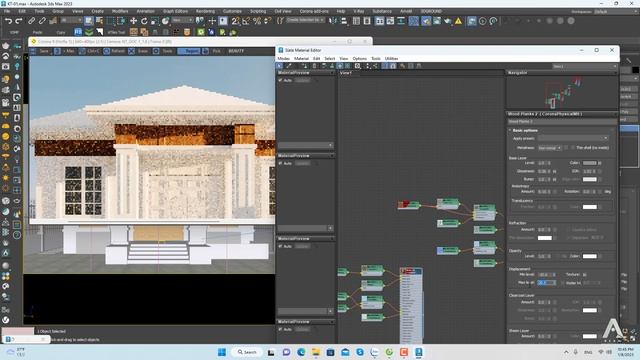Open Microsoft Edge from taskbar
Screen dimensions: 640x360
pyautogui.click(x=301, y=352)
